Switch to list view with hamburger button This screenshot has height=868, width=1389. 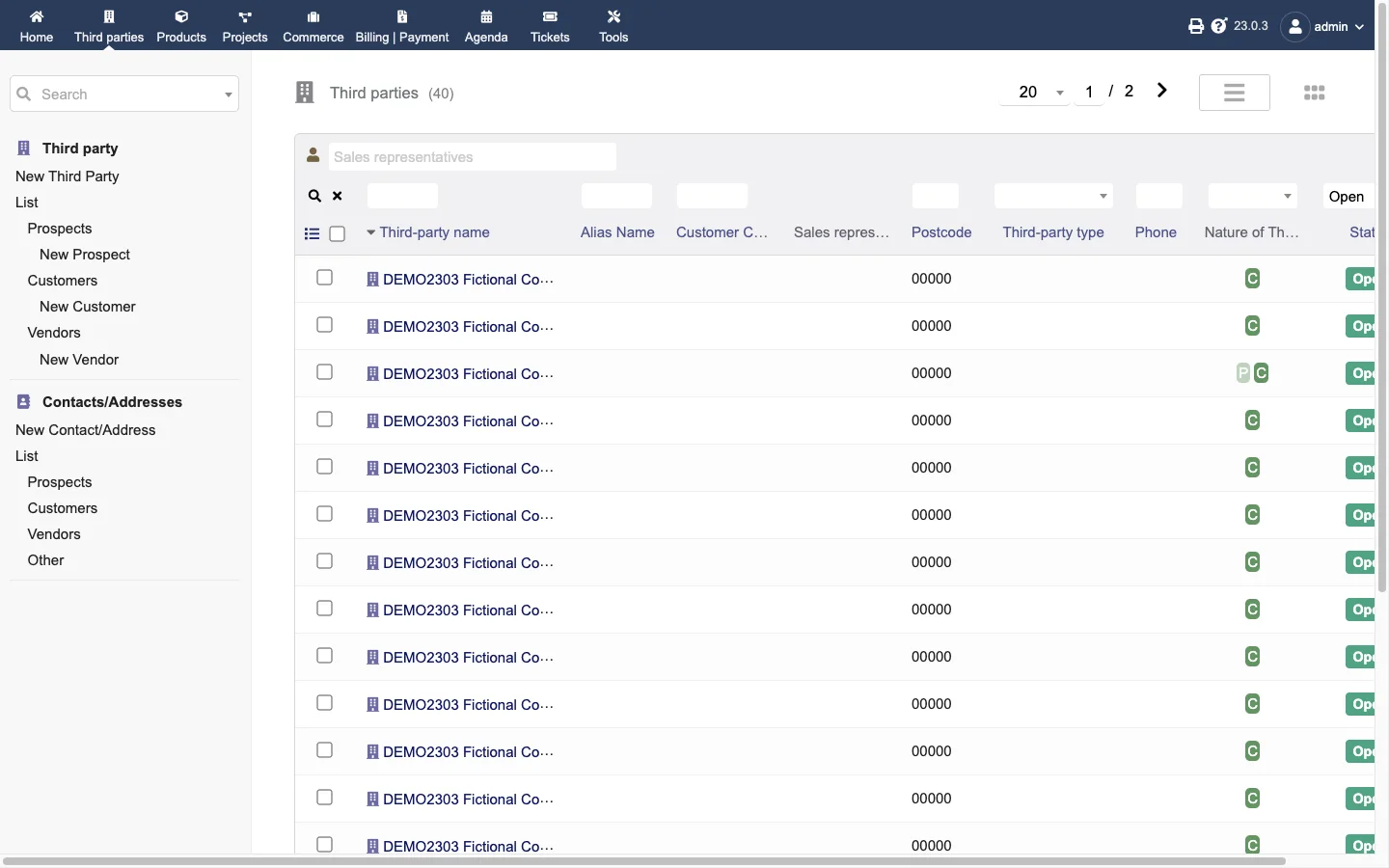point(1235,93)
